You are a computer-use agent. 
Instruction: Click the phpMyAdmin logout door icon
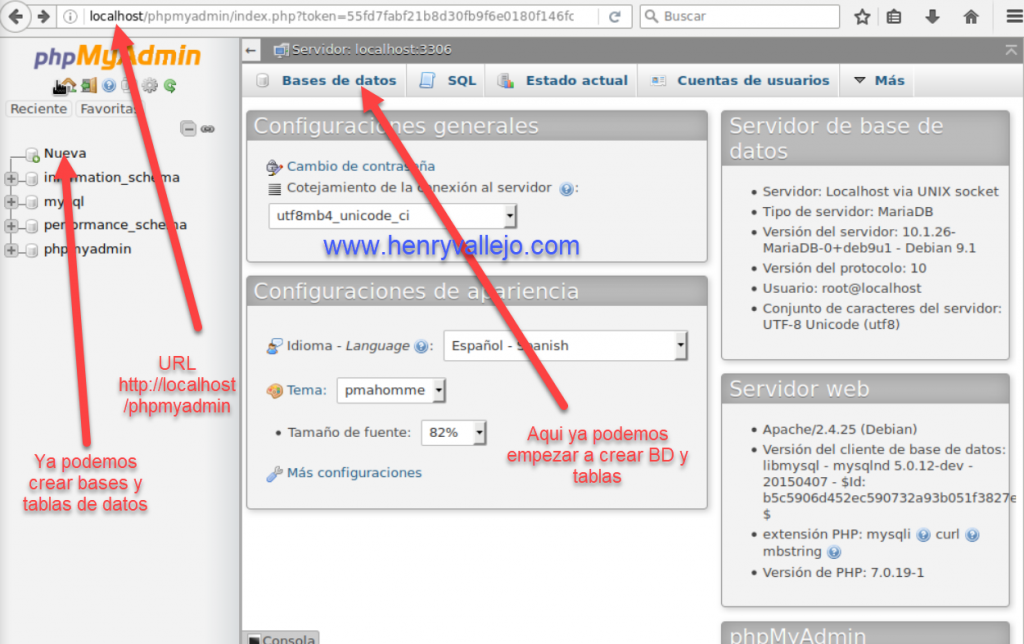(x=88, y=86)
